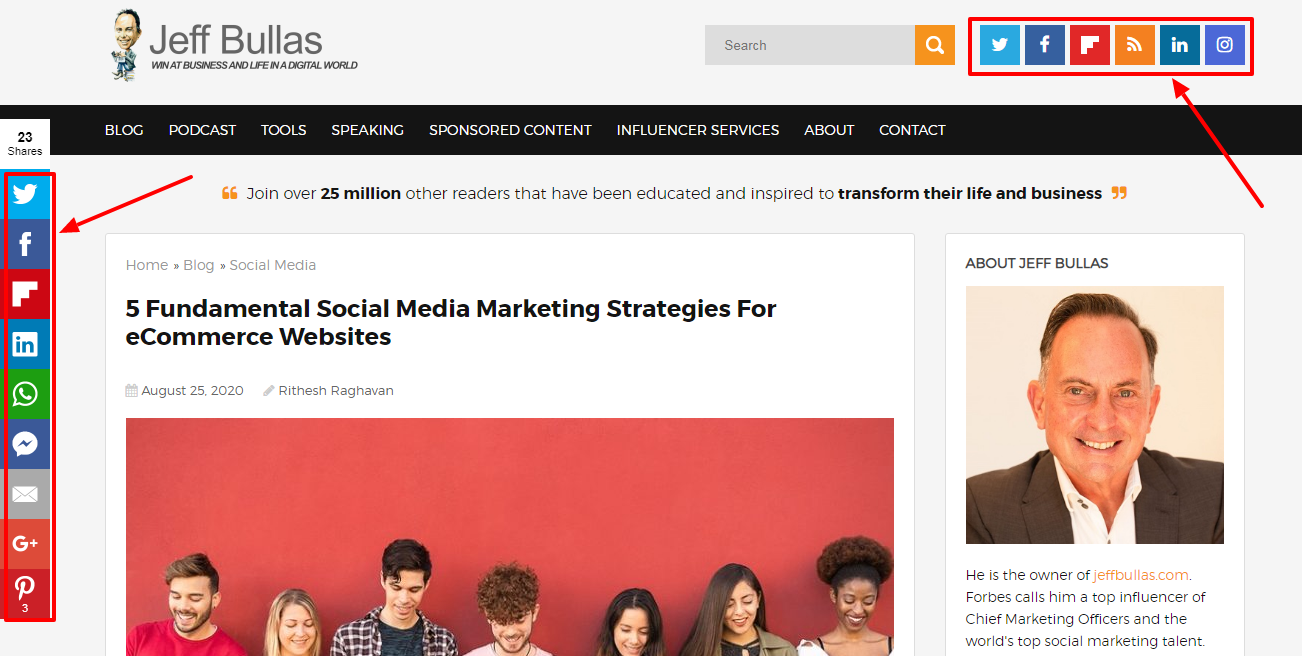Open the jeffbullas.com link in bio

tap(1140, 575)
